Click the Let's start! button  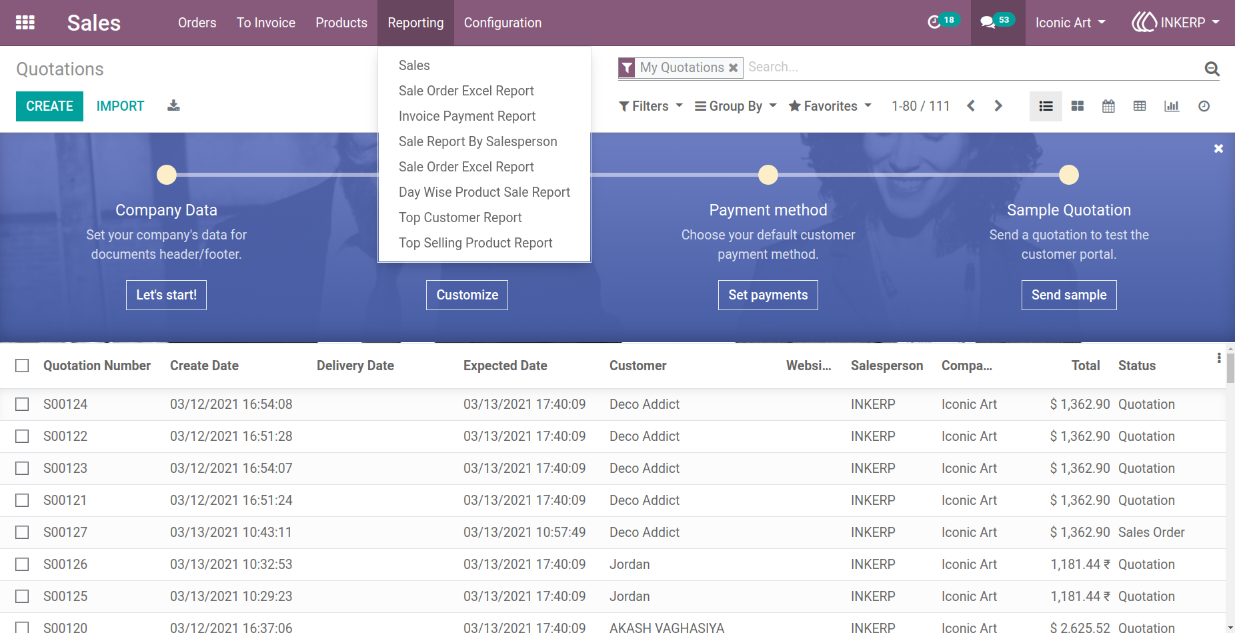pos(166,295)
